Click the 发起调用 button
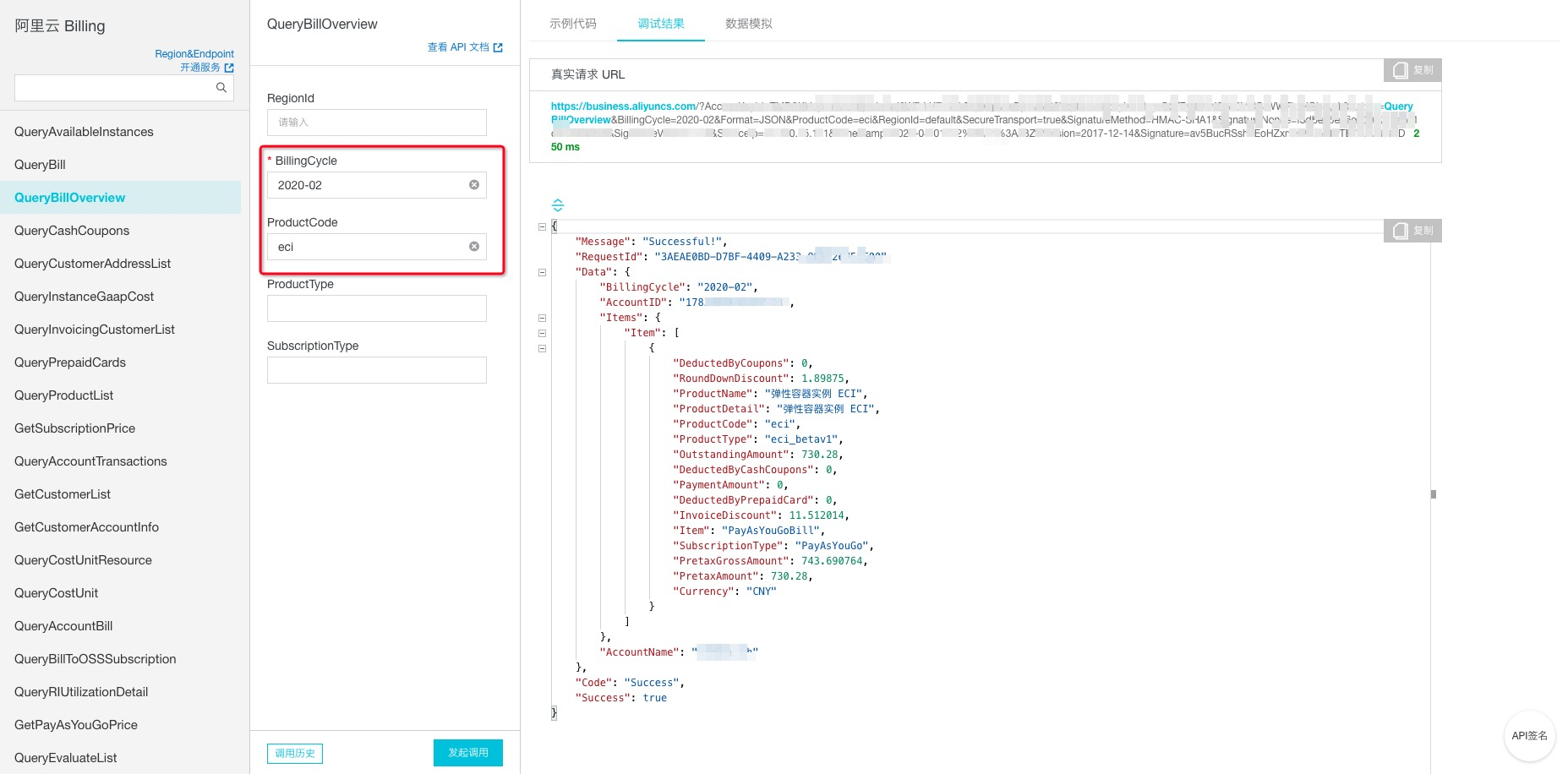The image size is (1568, 774). (x=468, y=753)
